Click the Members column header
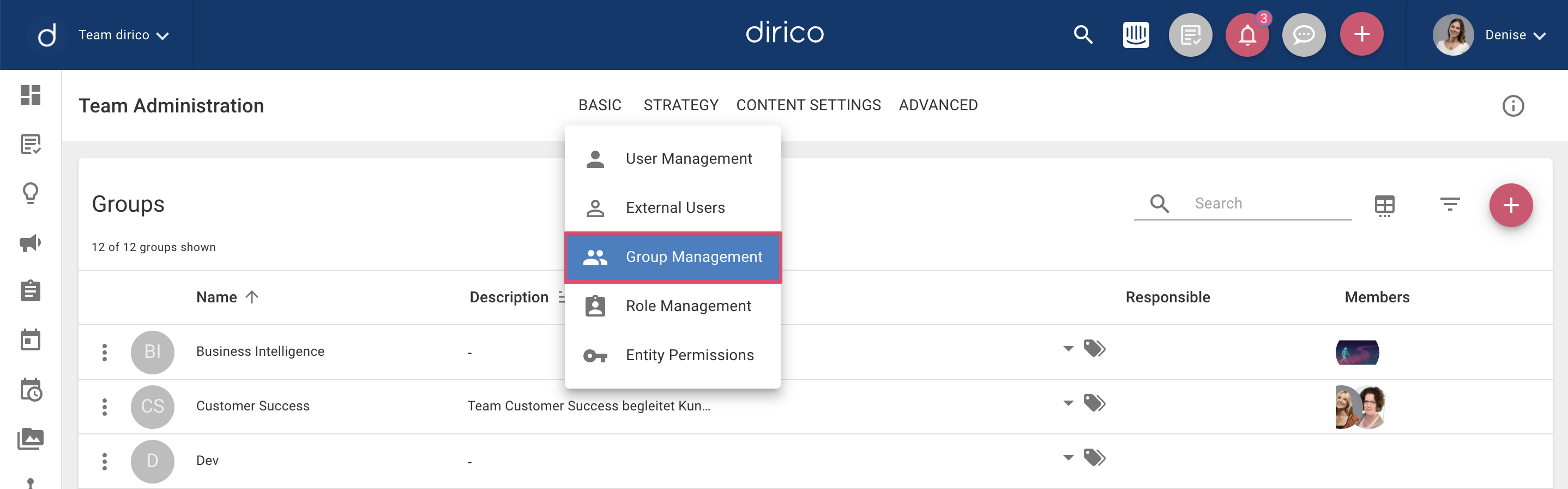Screen dimensions: 1568x489 1377,297
